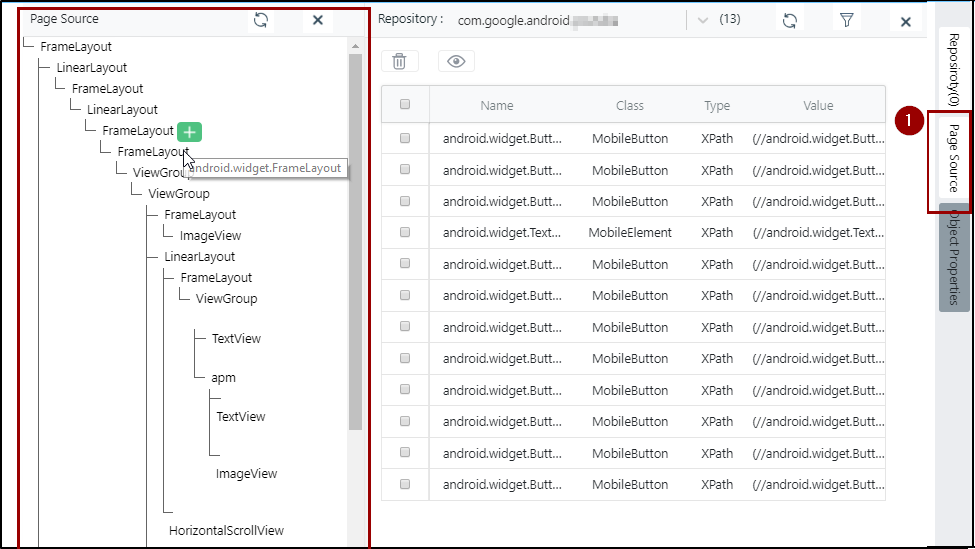Select the ImageView node under FrameLayout
975x549 pixels.
210,236
